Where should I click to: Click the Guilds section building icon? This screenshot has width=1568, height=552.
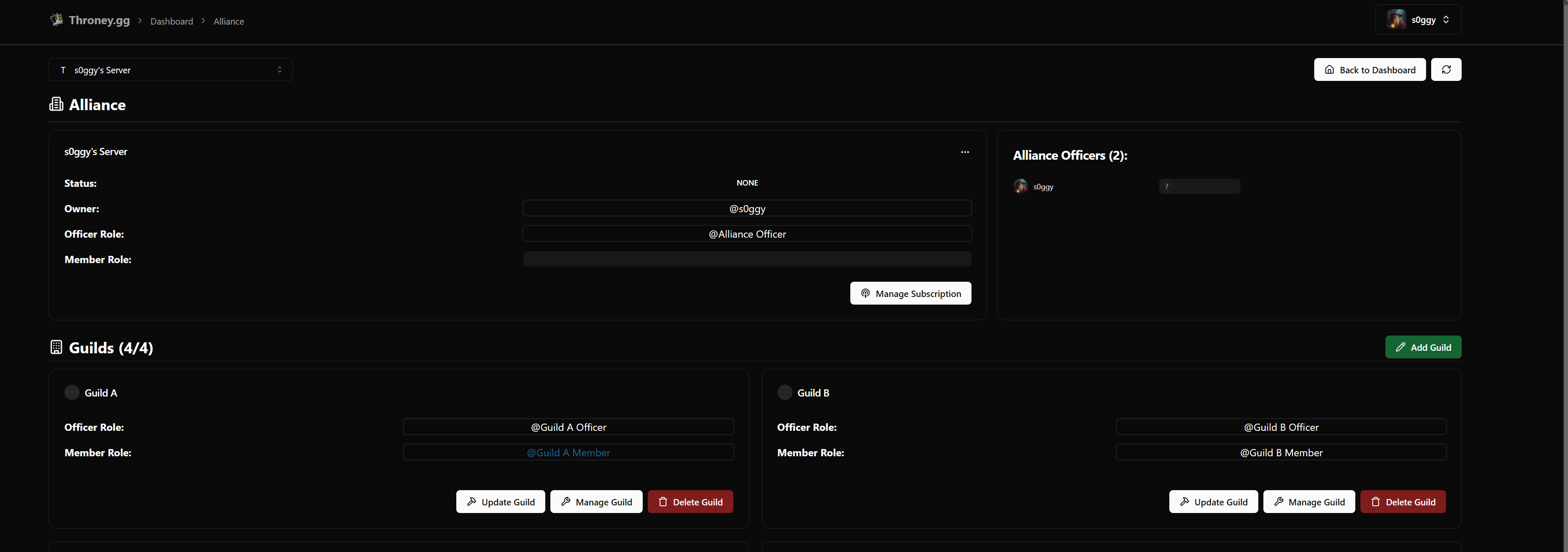coord(56,347)
